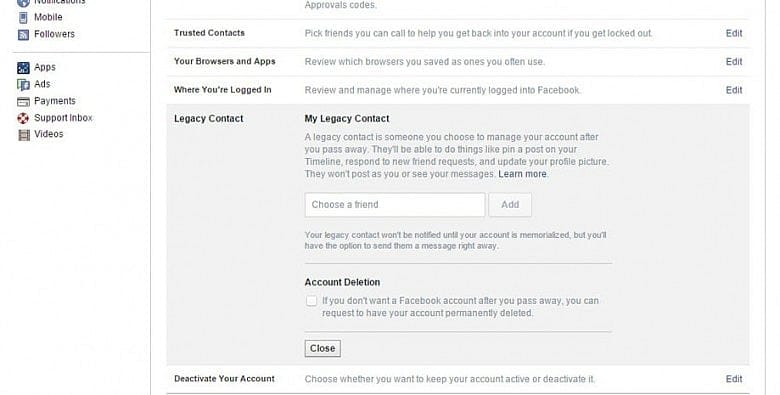The image size is (780, 395).
Task: Click the Add legacy contact button
Action: click(x=510, y=205)
